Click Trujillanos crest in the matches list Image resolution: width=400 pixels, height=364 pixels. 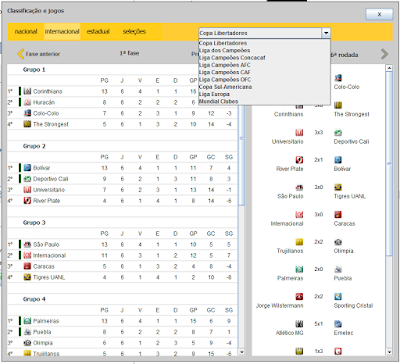point(299,242)
